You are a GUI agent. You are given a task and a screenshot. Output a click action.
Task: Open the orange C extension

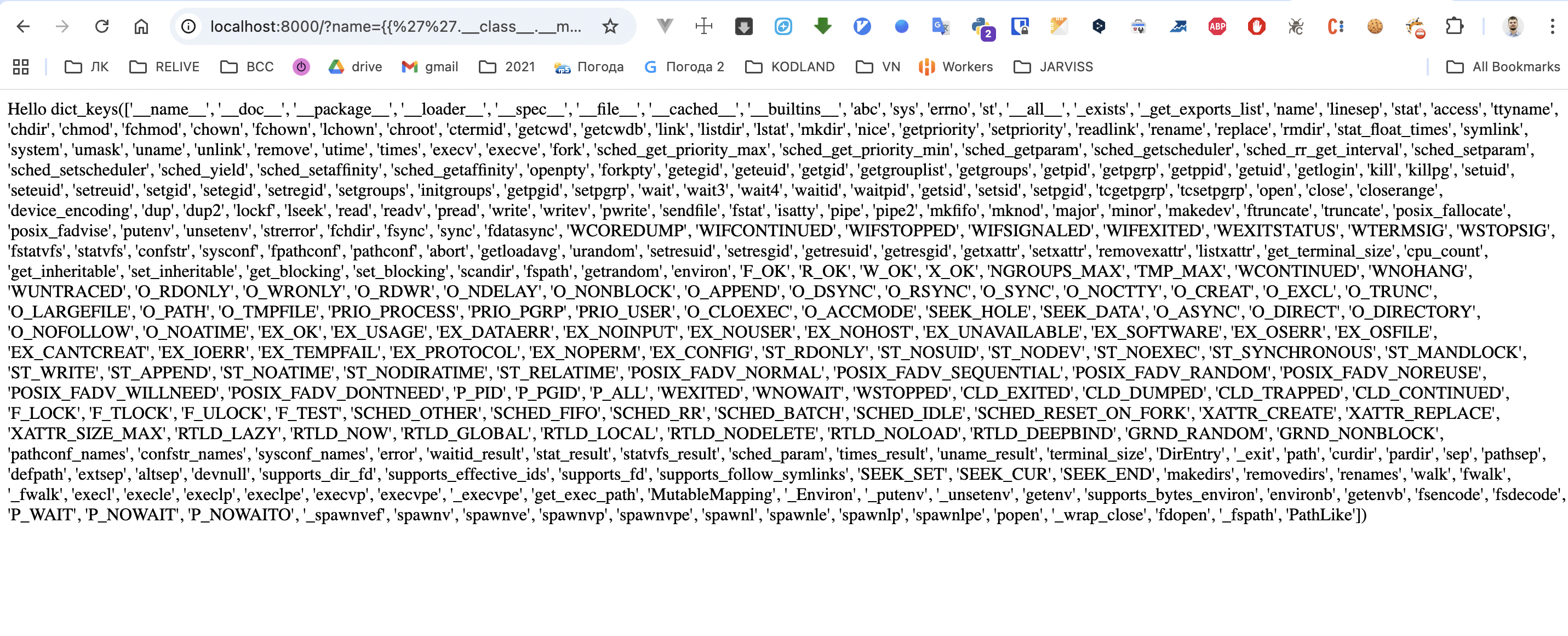click(1336, 26)
